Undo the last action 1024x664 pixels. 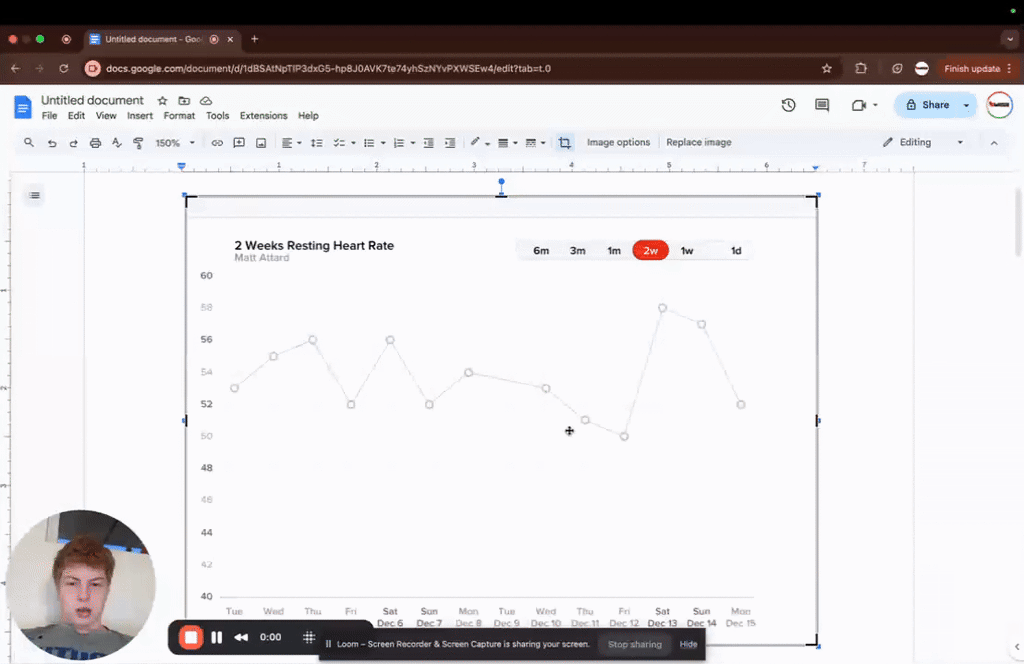pyautogui.click(x=52, y=143)
